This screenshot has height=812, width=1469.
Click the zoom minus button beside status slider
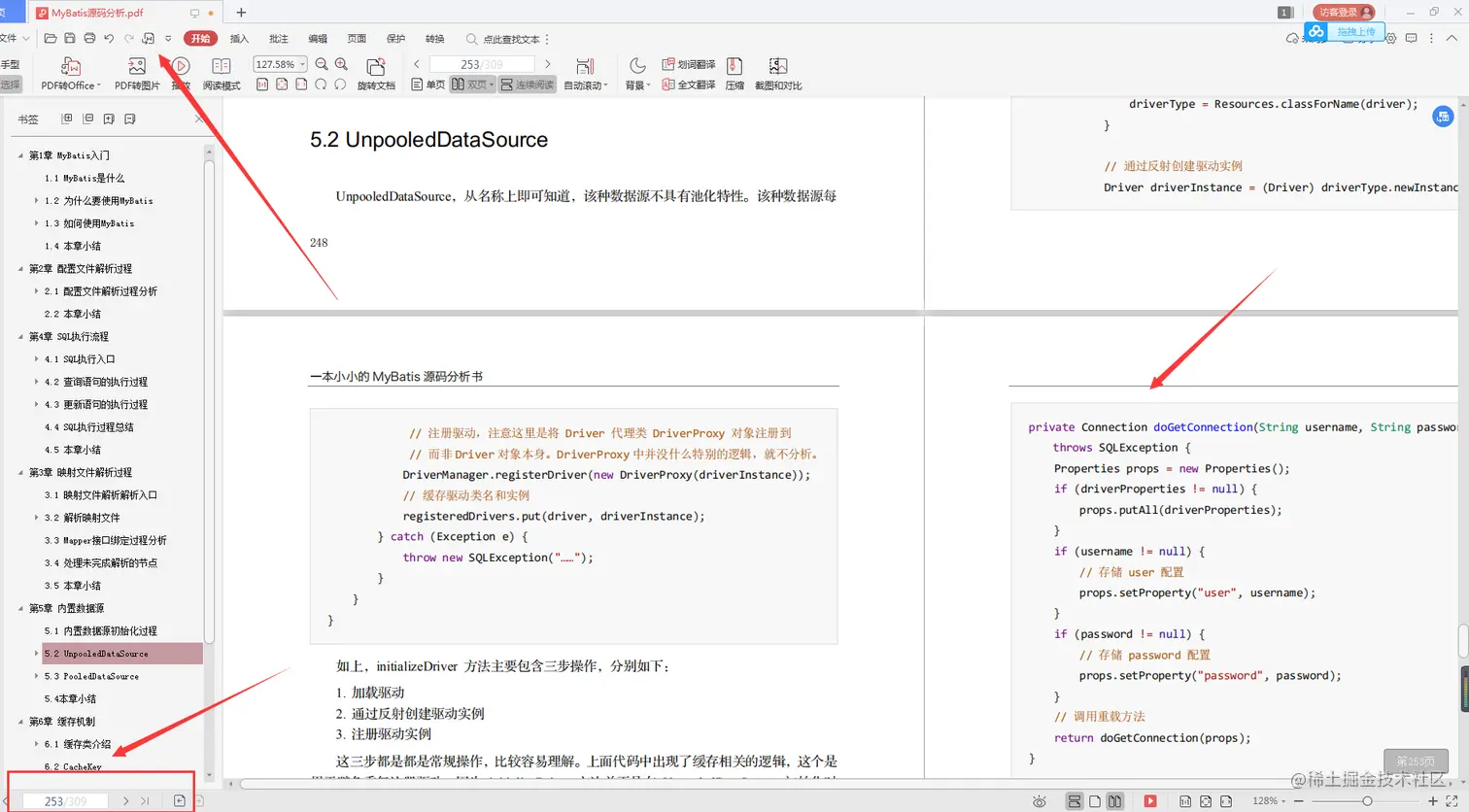pyautogui.click(x=1298, y=801)
